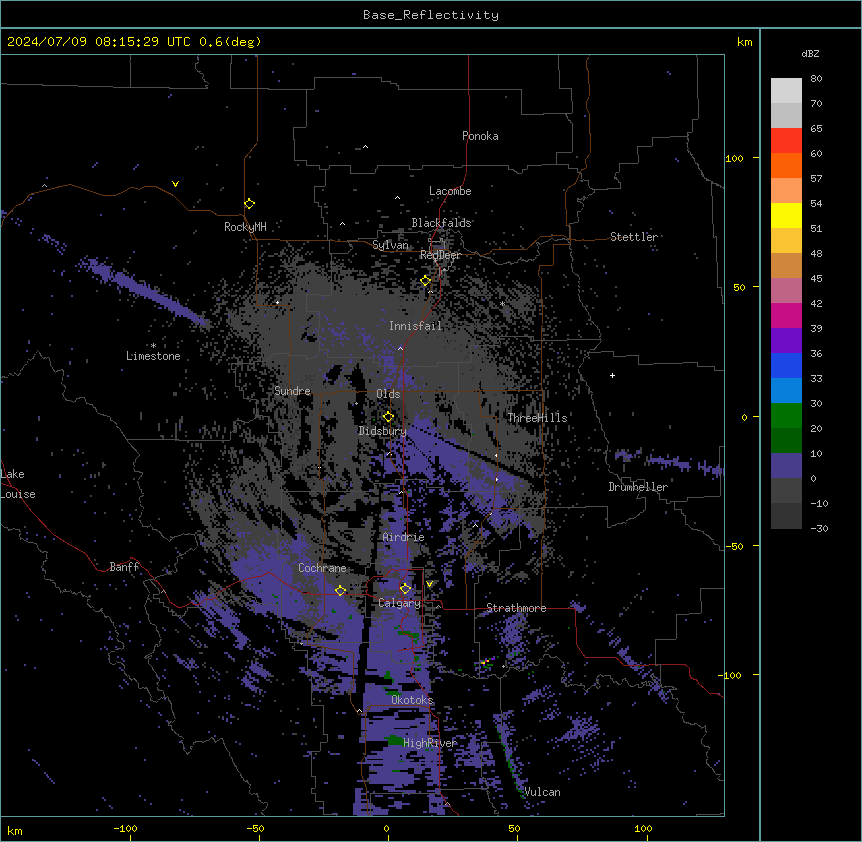Click the 50 tick label on right axis
This screenshot has height=842, width=862.
click(x=739, y=287)
